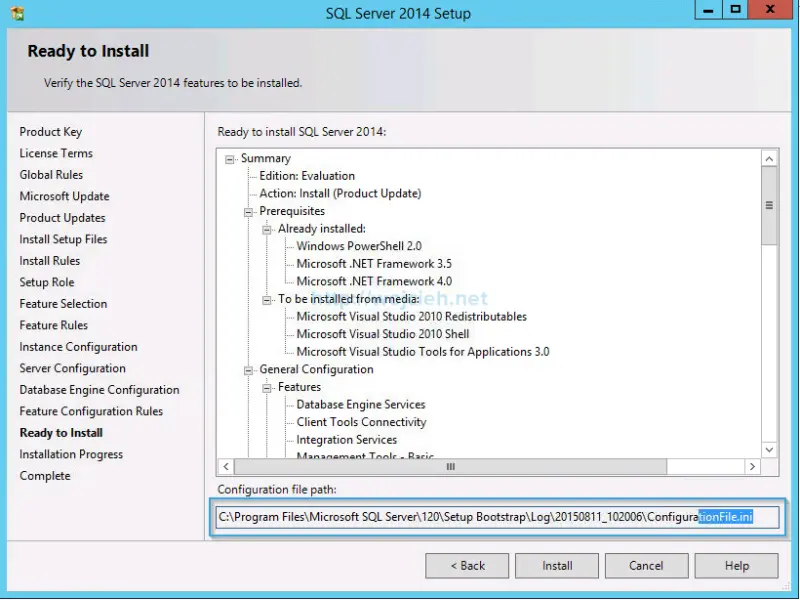This screenshot has width=800, height=600.
Task: Collapse the Prerequisites node
Action: (x=247, y=211)
